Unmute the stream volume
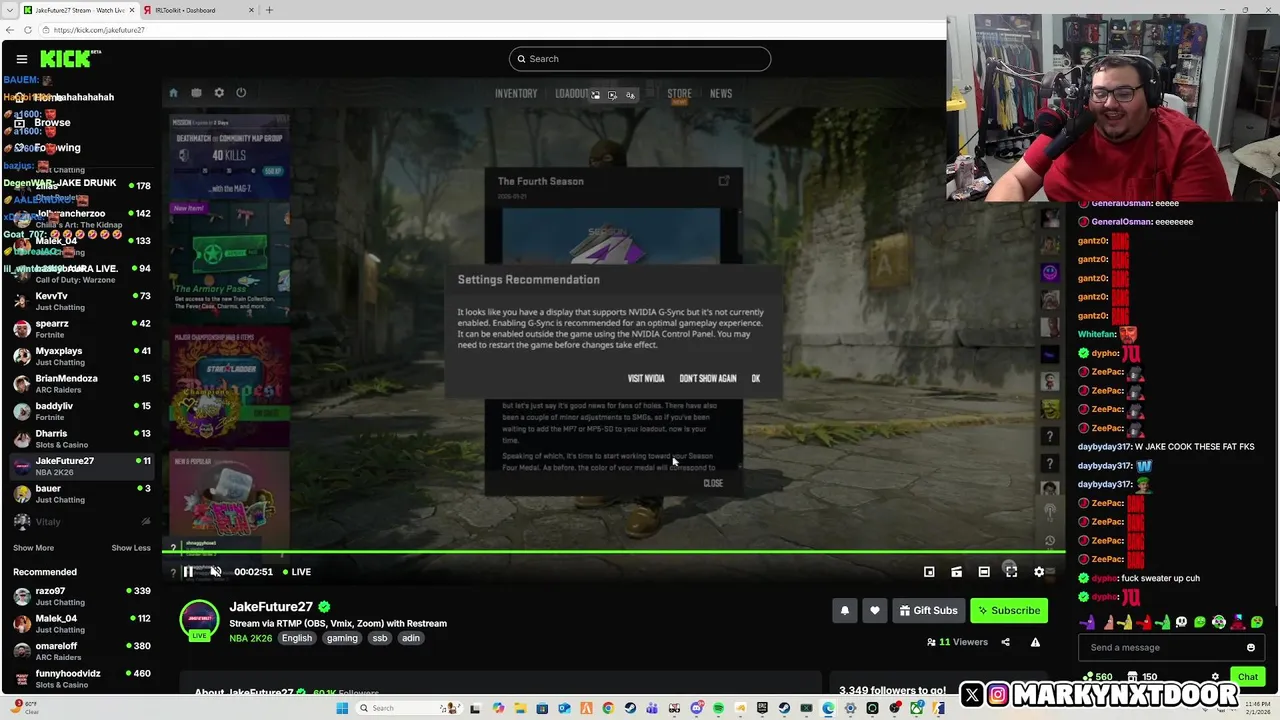The image size is (1280, 720). click(x=215, y=572)
